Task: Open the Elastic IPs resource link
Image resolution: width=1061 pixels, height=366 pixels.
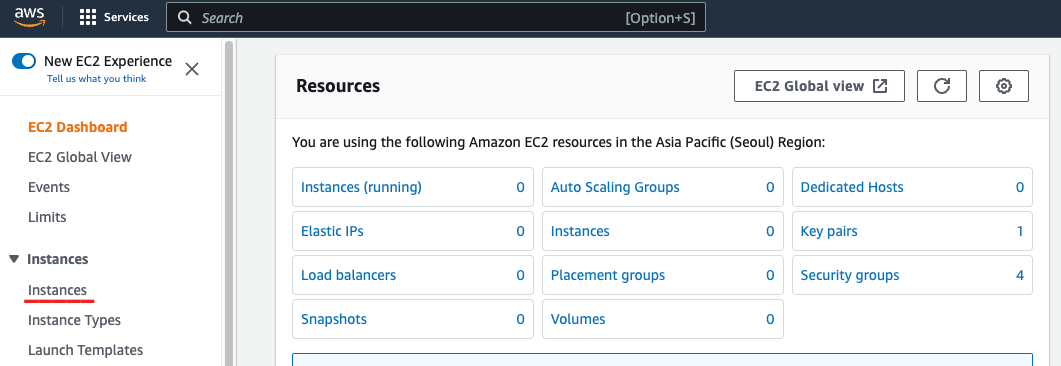Action: point(332,231)
